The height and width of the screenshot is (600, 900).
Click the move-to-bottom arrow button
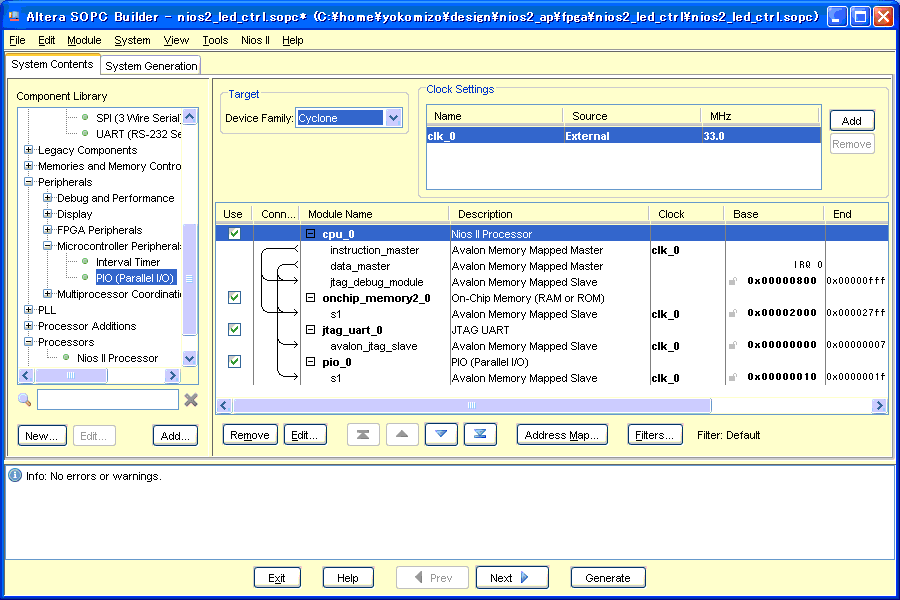480,435
